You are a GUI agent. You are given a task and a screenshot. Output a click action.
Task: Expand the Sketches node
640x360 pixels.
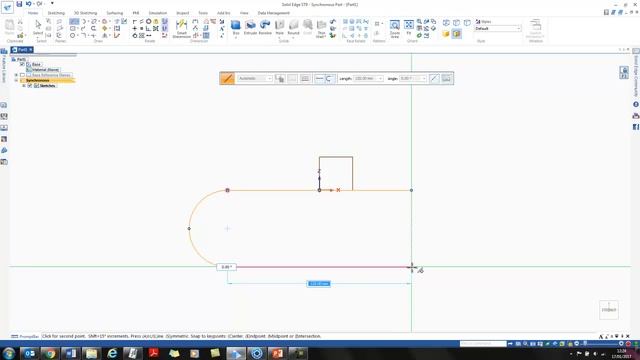(x=24, y=86)
